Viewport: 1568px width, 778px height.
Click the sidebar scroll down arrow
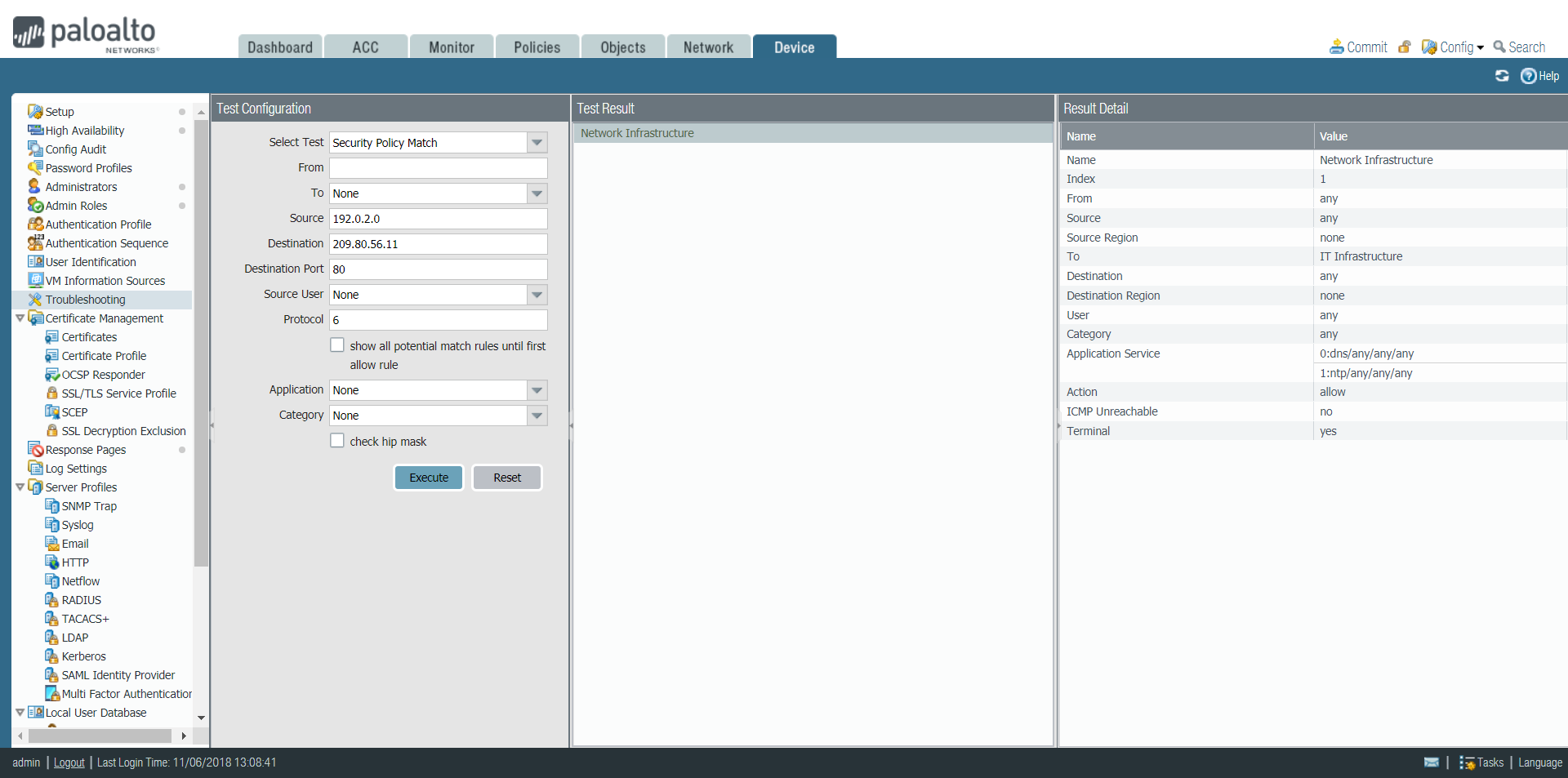coord(201,718)
